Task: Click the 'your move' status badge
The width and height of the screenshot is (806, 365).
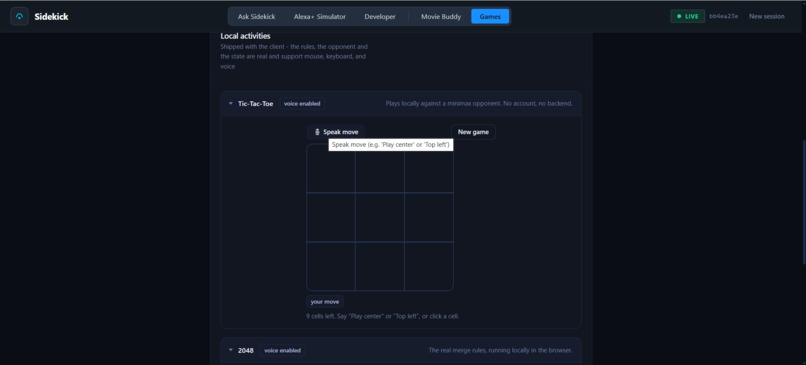Action: [x=325, y=302]
